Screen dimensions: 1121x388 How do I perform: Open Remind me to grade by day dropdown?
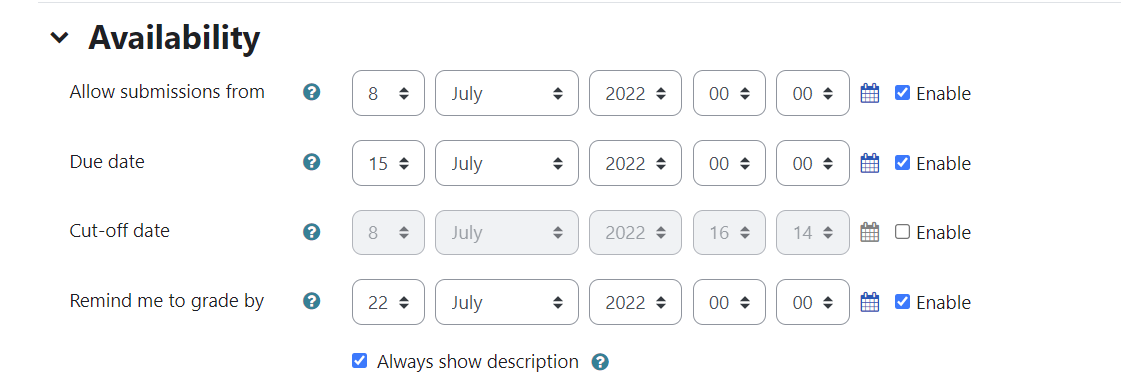click(388, 302)
